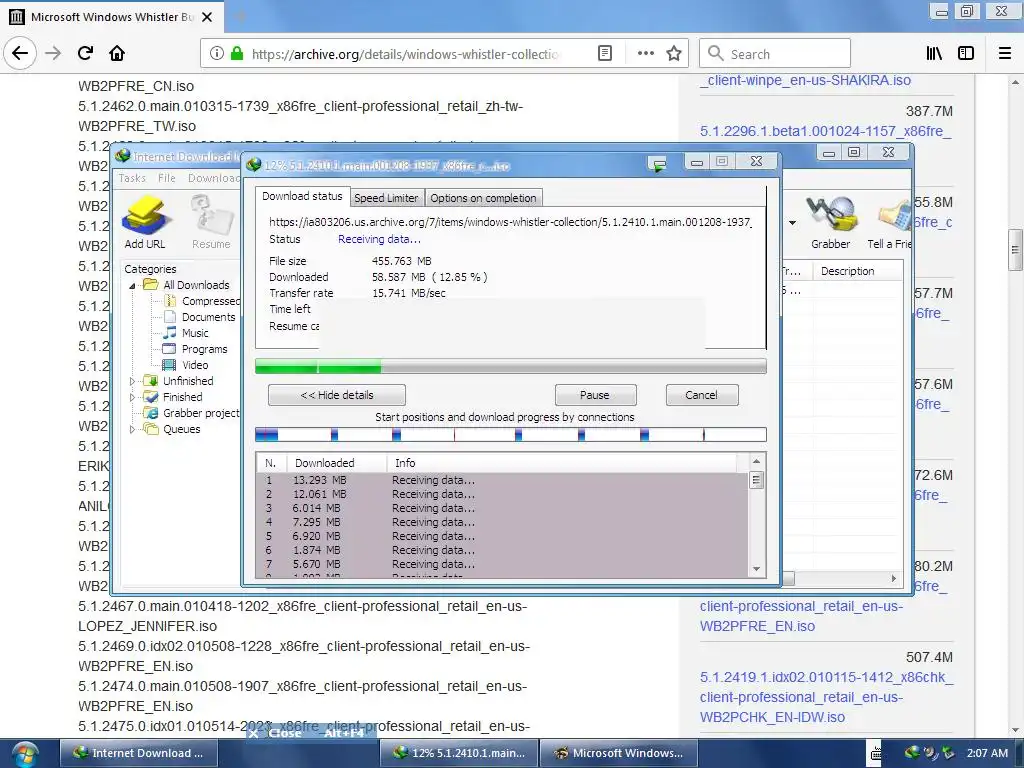Image resolution: width=1024 pixels, height=768 pixels.
Task: Show Firefox sidebars icon
Action: point(966,54)
